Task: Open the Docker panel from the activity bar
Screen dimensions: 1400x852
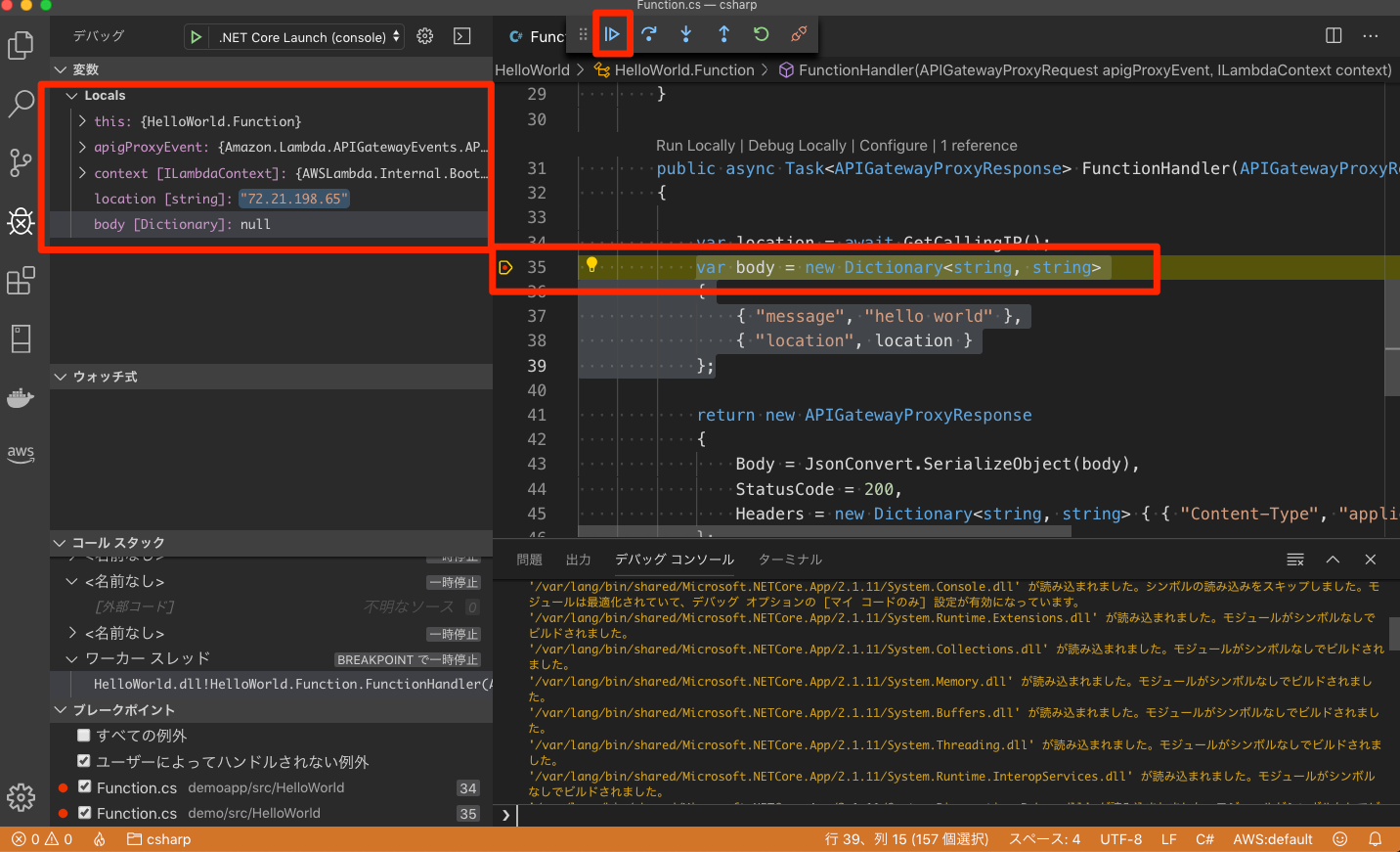Action: point(21,398)
